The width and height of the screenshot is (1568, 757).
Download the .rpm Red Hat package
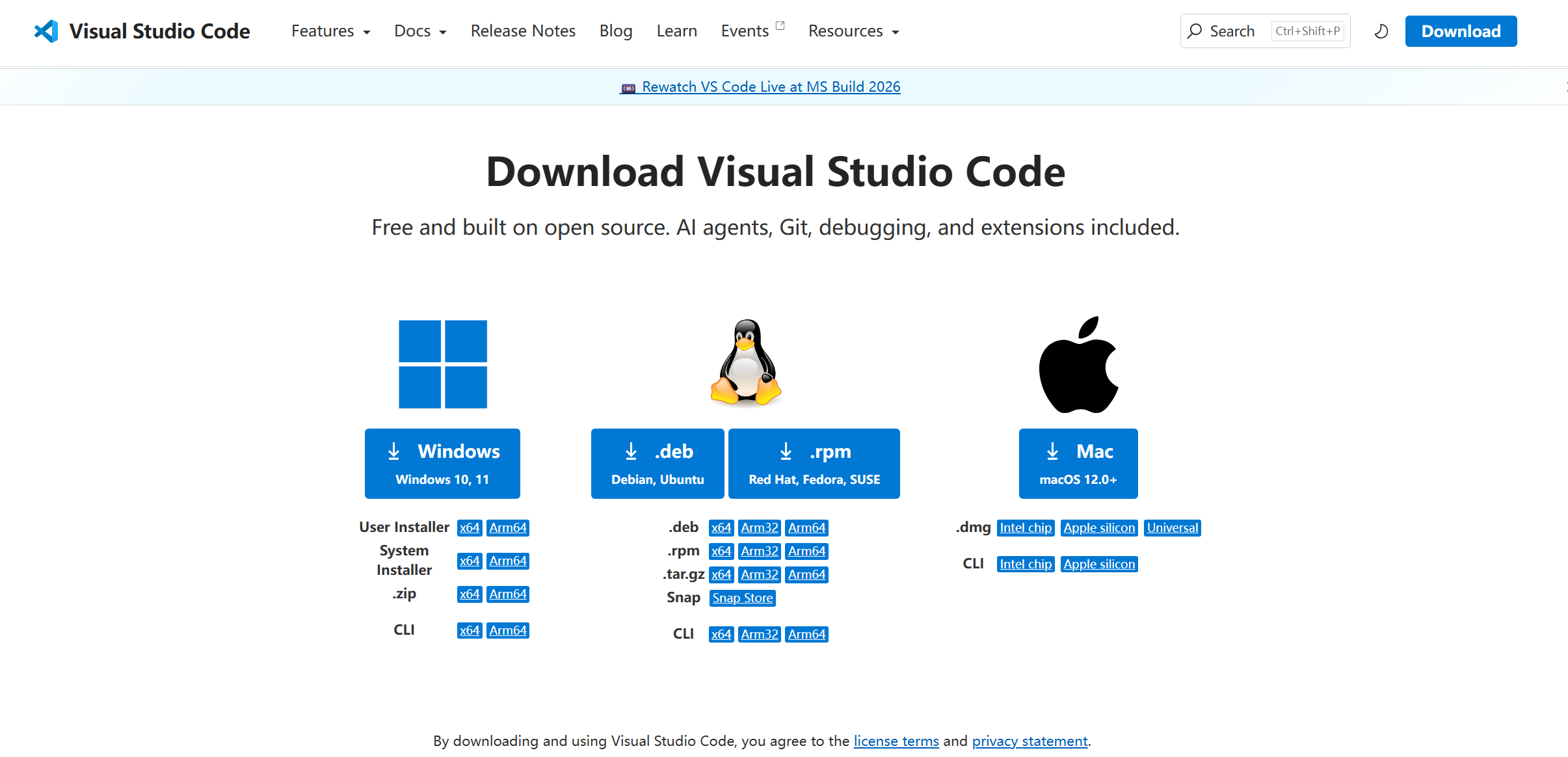point(814,464)
